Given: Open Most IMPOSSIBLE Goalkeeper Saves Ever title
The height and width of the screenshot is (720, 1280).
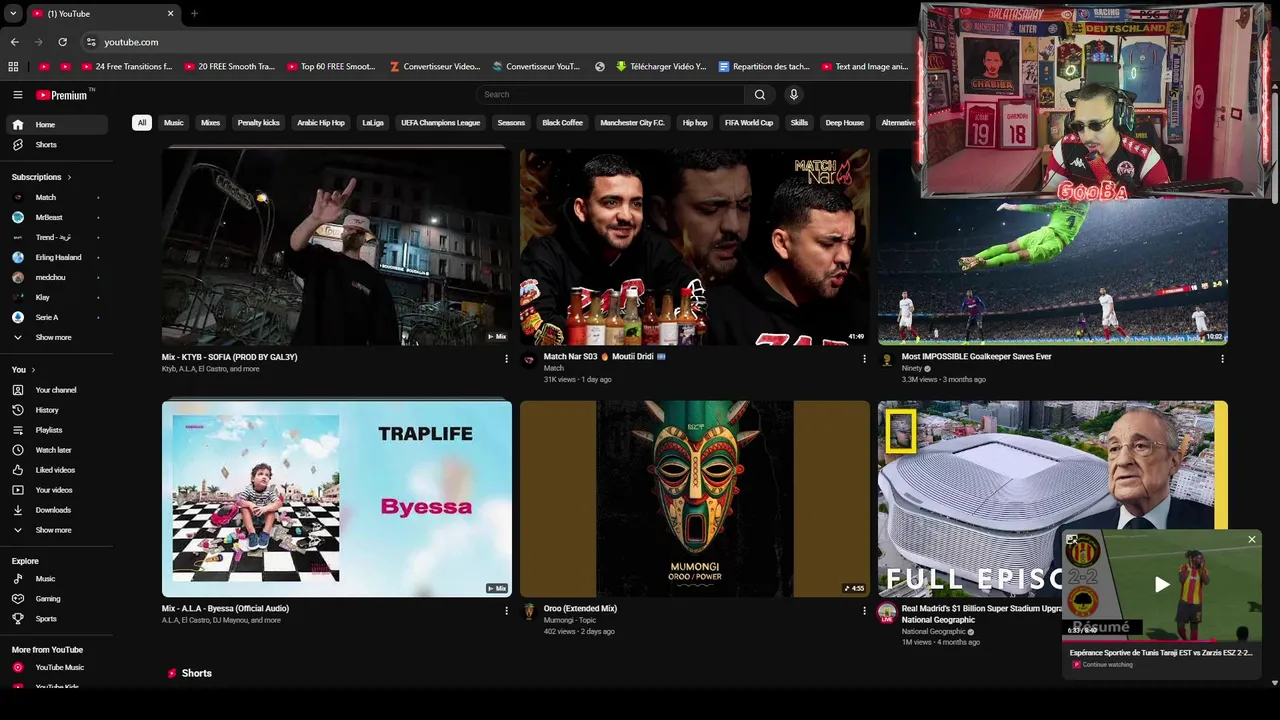Looking at the screenshot, I should (976, 357).
